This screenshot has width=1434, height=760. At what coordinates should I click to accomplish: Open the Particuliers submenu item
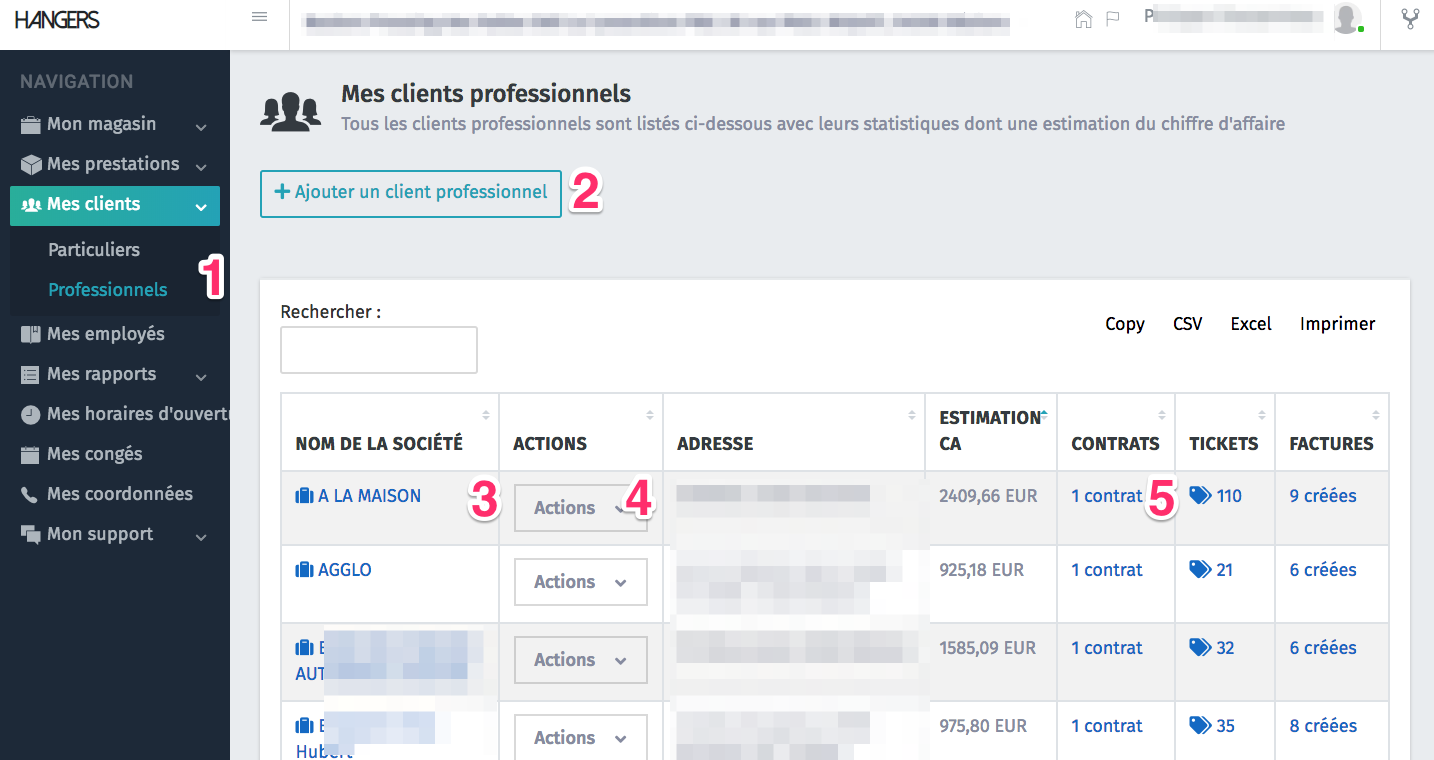pos(94,250)
